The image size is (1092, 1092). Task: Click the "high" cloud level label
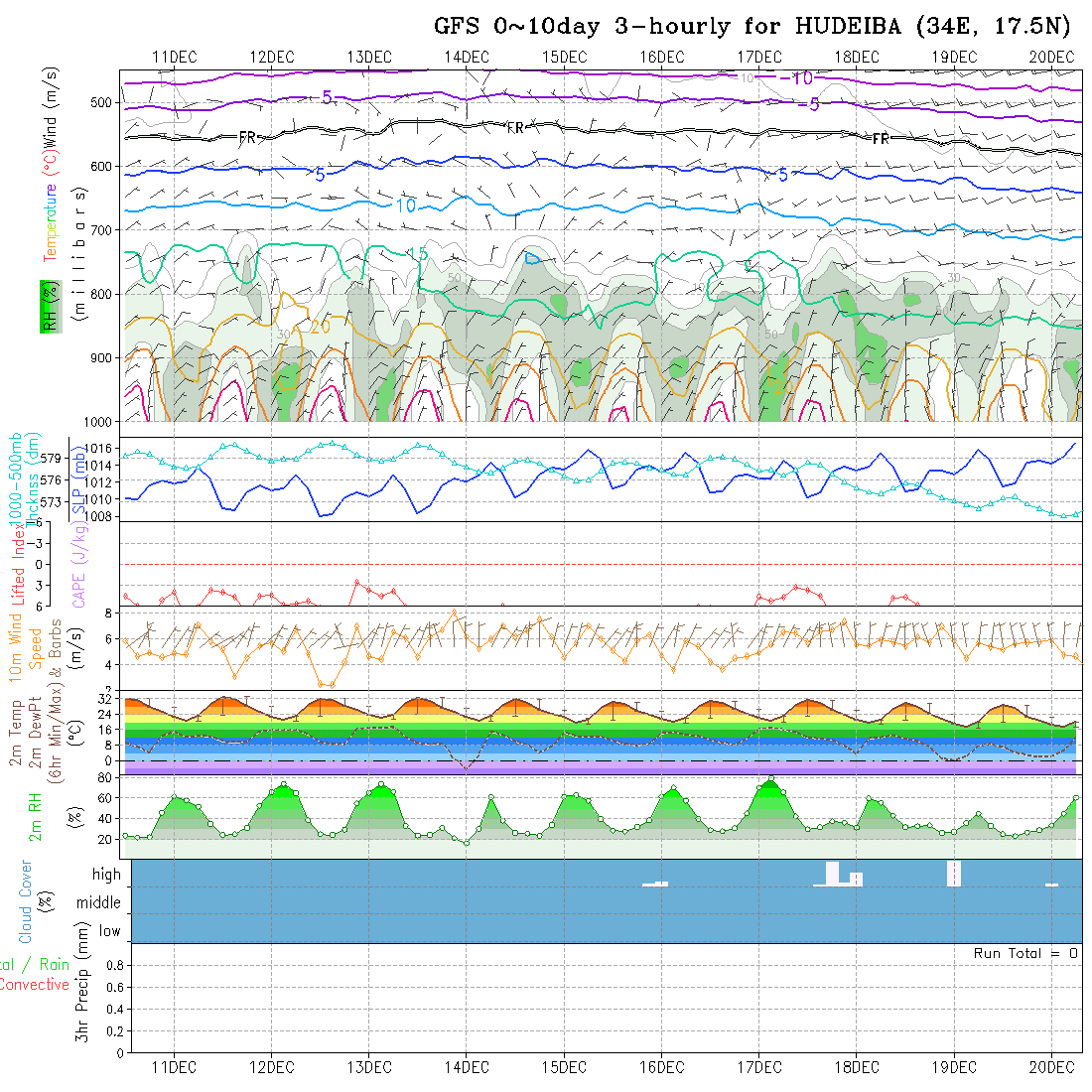(106, 875)
